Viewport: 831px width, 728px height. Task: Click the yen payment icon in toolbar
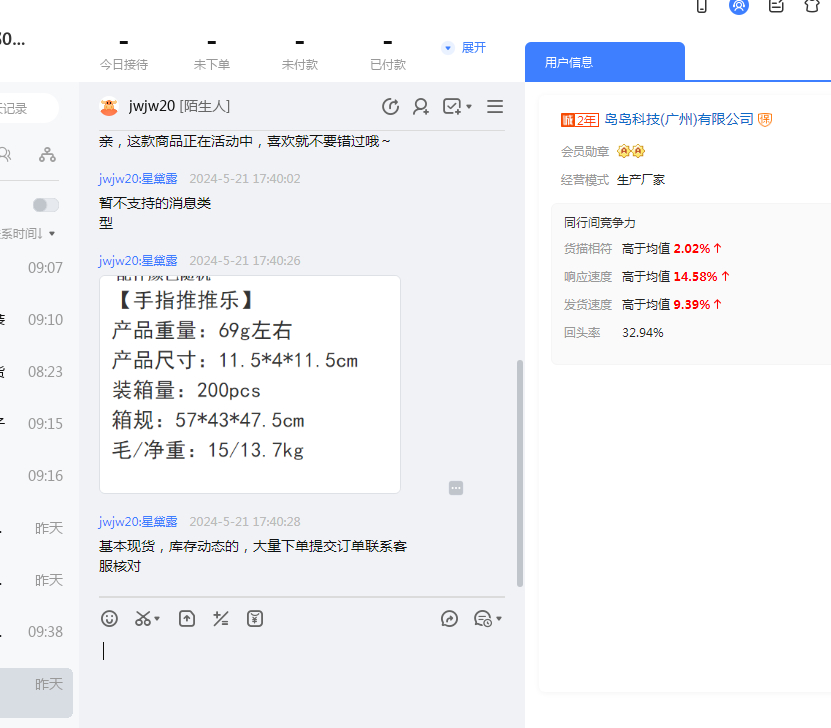(x=255, y=619)
